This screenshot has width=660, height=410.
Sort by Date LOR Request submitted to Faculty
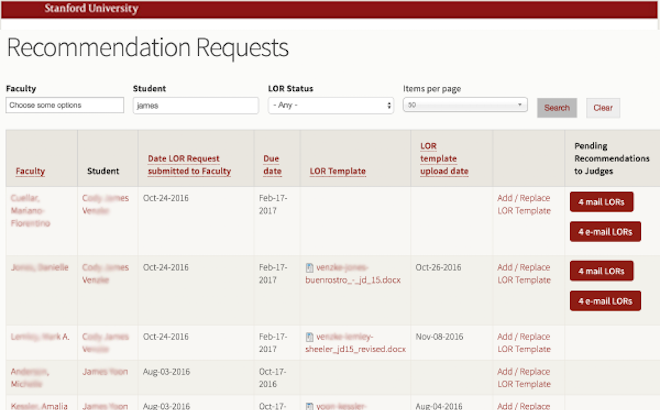click(x=189, y=165)
